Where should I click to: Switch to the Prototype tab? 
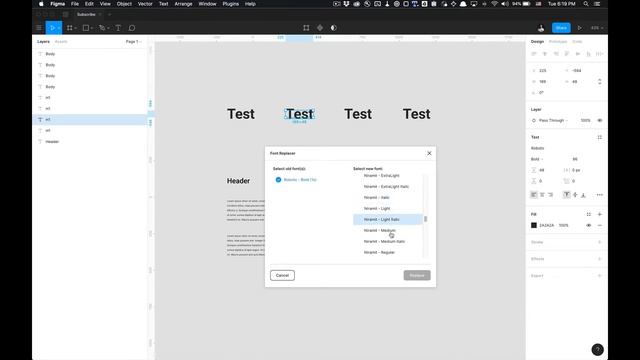click(558, 42)
